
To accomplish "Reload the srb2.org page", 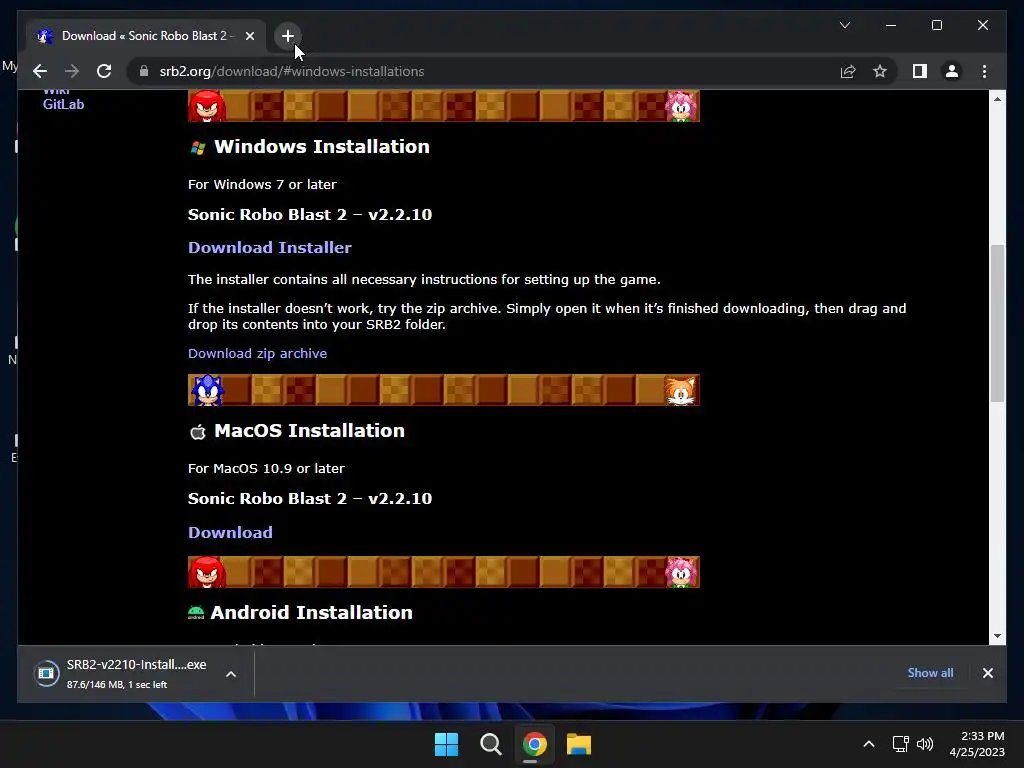I will coord(104,71).
